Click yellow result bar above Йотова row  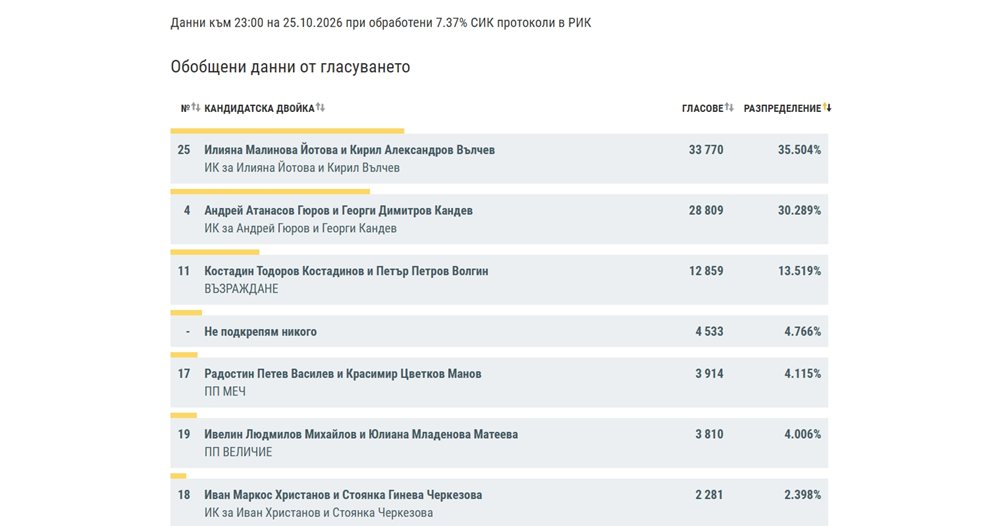click(287, 131)
